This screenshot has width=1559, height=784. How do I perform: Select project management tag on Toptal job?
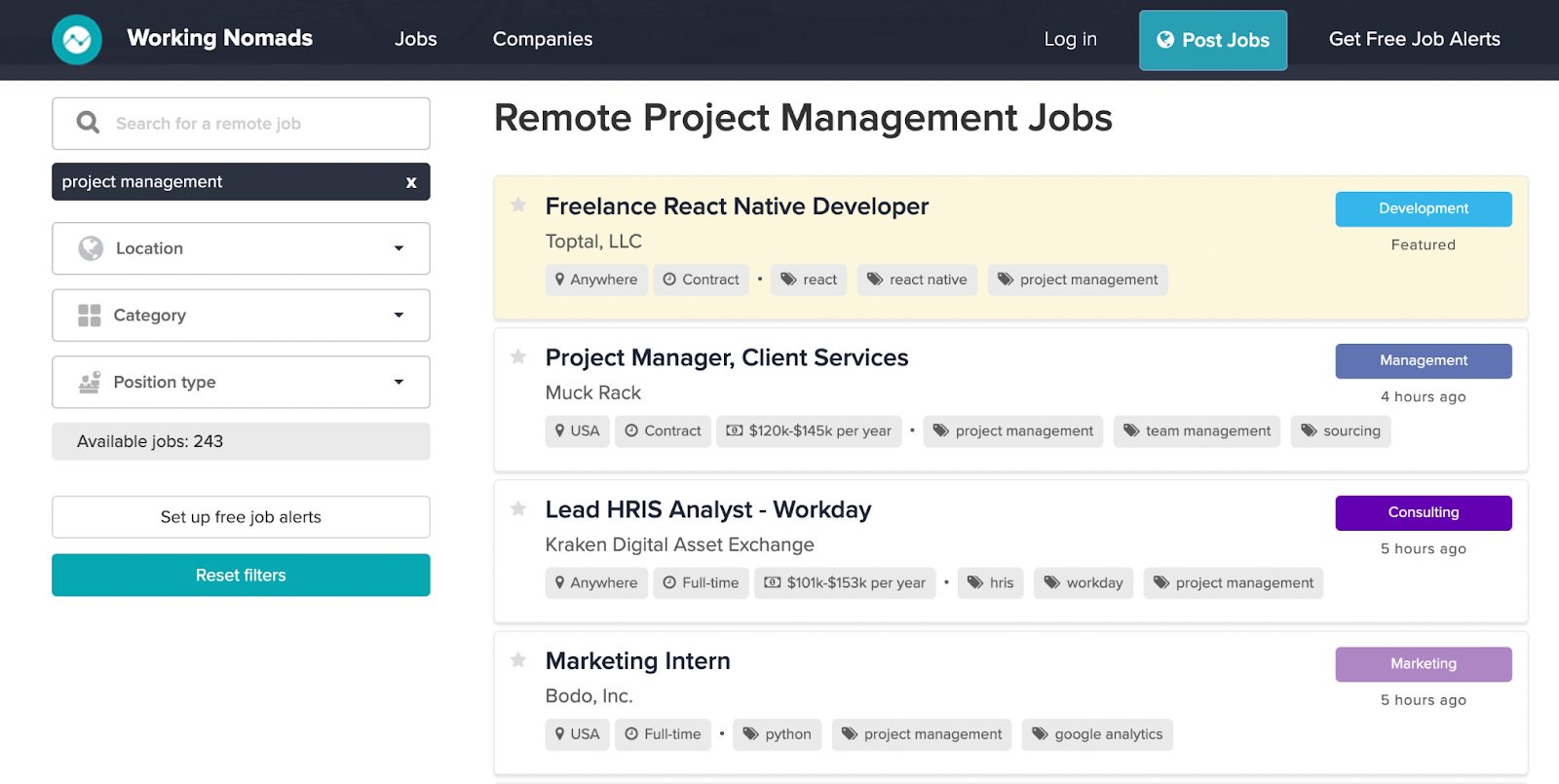1078,280
